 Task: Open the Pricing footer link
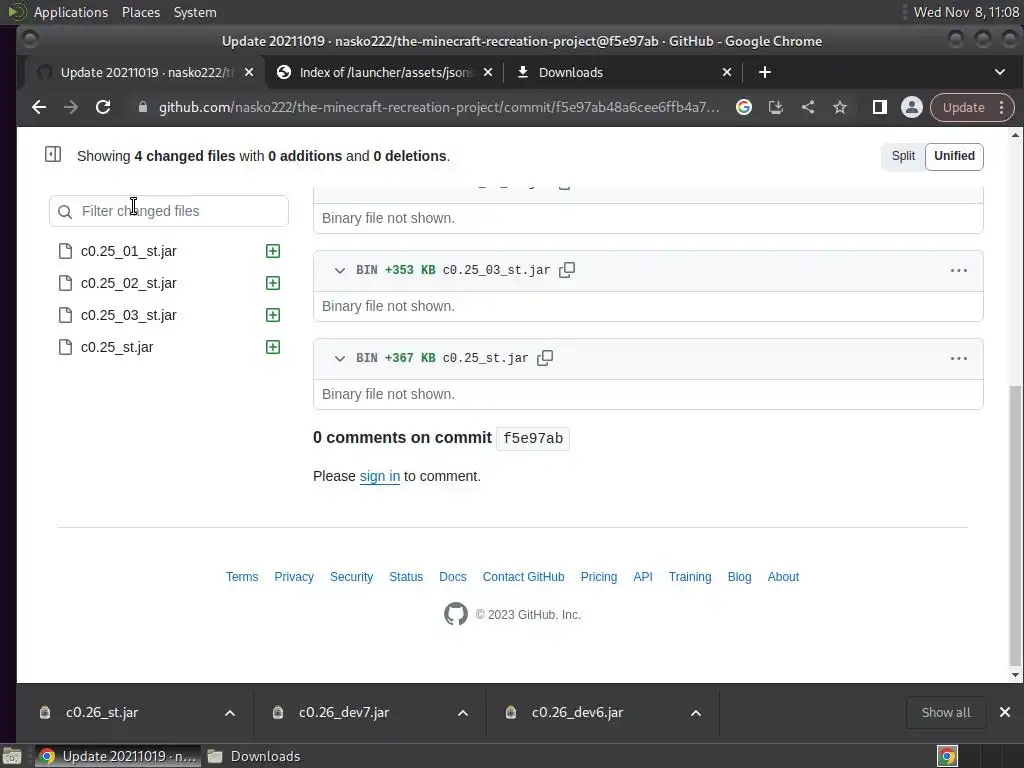(599, 577)
